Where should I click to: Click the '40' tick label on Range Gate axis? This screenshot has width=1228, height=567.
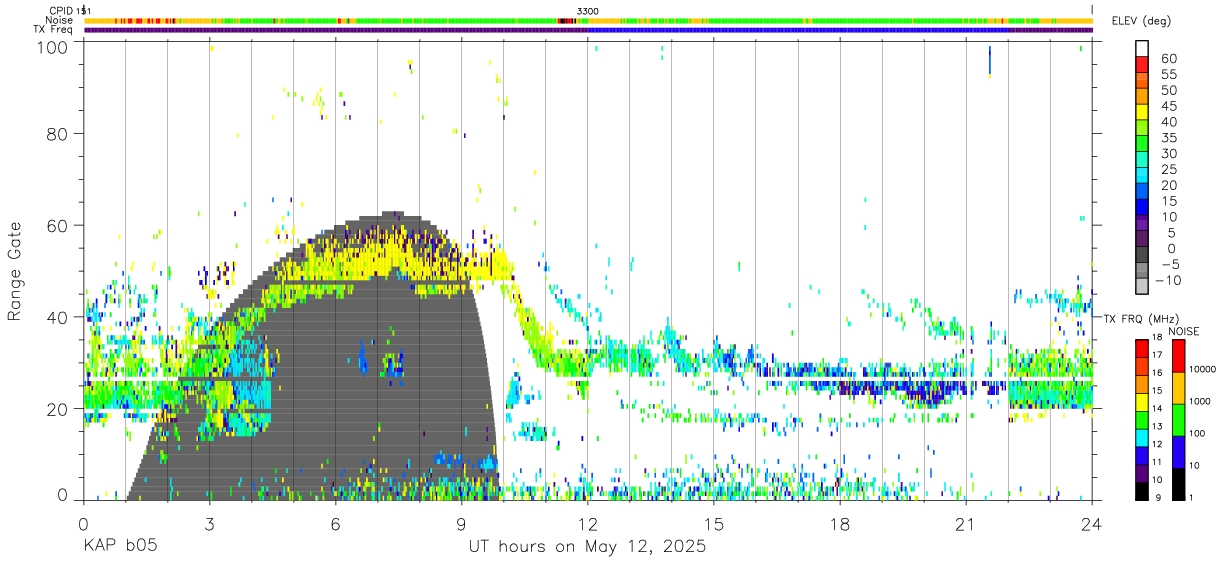point(59,317)
